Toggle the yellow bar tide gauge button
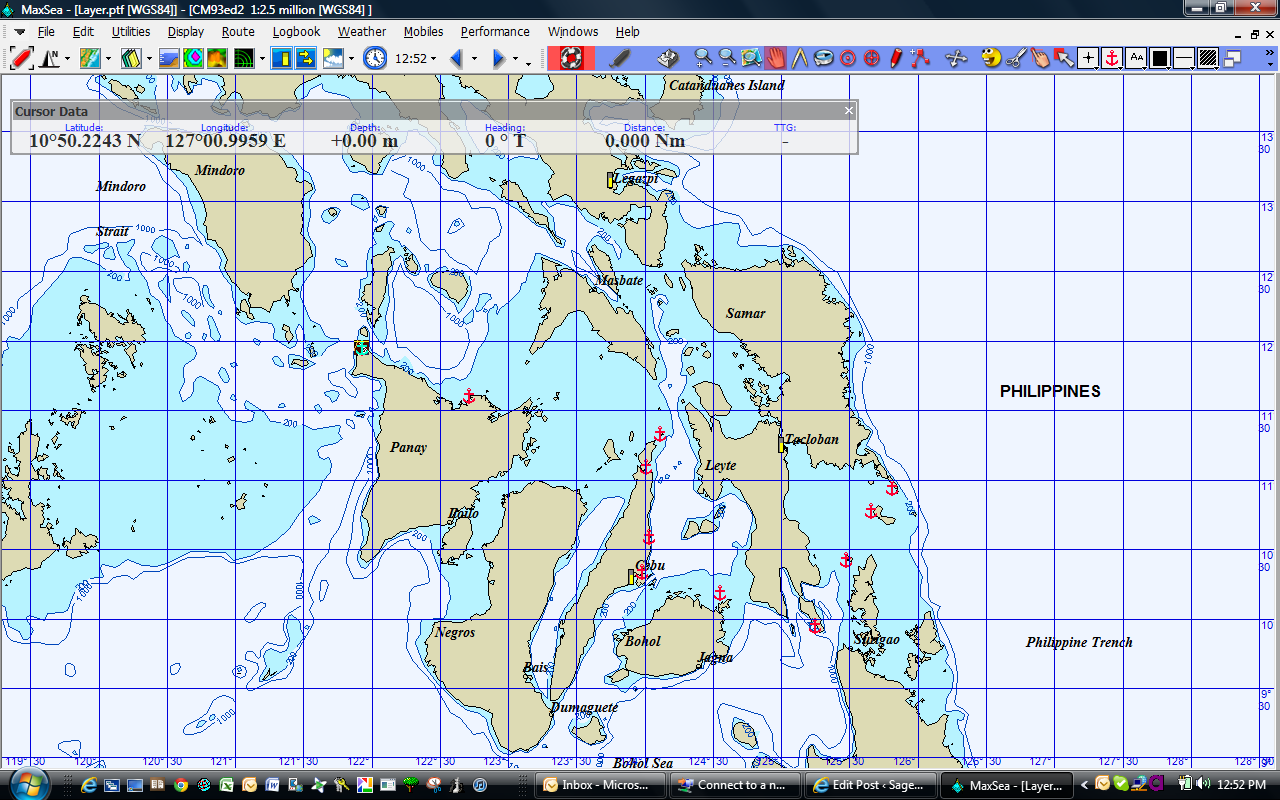The image size is (1280, 800). (x=281, y=58)
